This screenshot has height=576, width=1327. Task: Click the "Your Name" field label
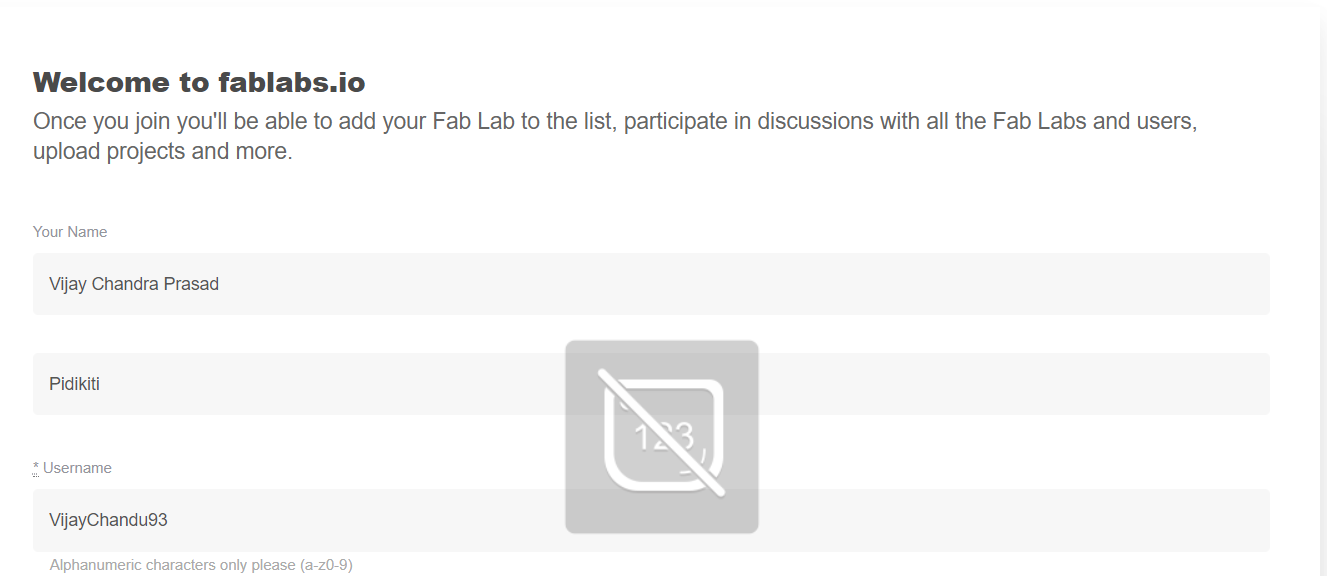click(x=70, y=232)
